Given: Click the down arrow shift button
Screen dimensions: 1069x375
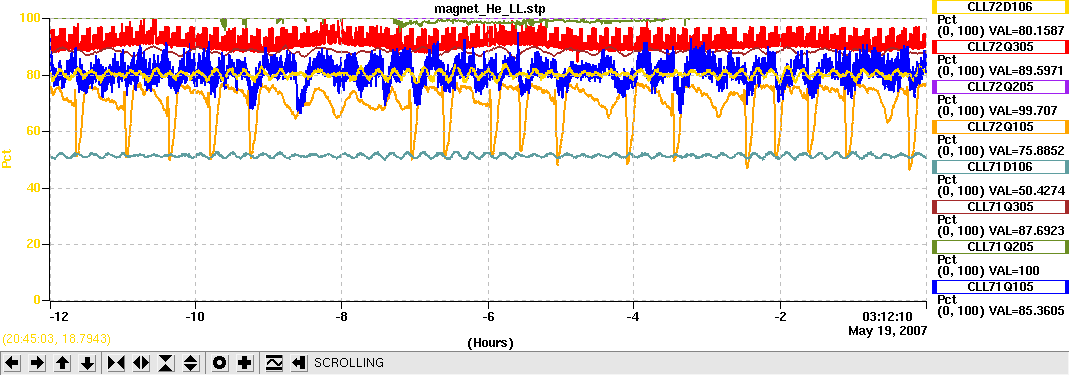Looking at the screenshot, I should [87, 363].
